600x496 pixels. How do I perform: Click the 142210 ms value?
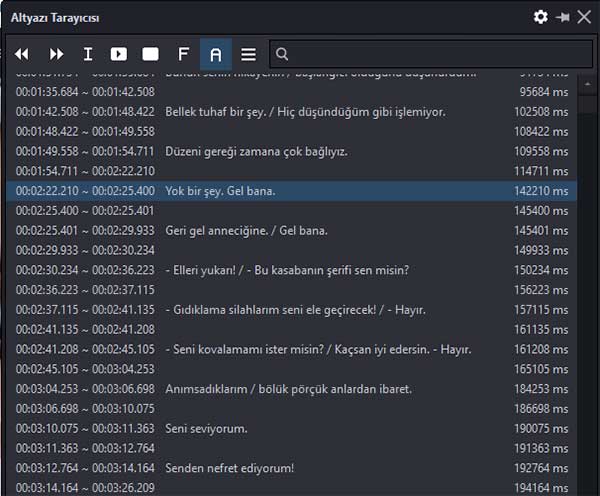[541, 191]
